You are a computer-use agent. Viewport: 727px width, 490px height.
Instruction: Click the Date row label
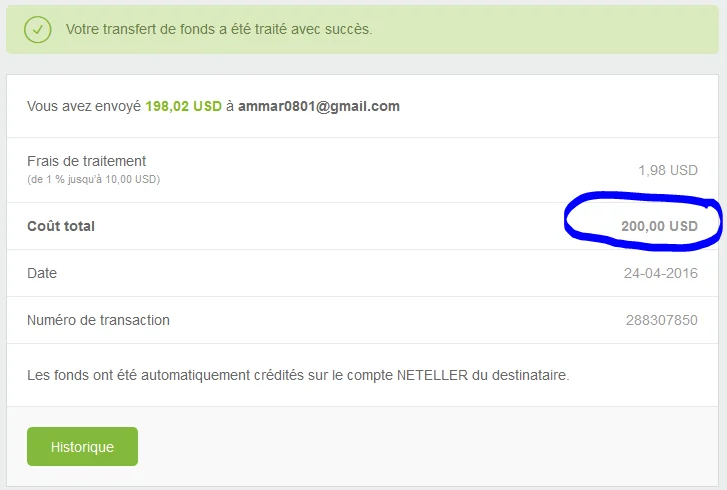point(42,273)
